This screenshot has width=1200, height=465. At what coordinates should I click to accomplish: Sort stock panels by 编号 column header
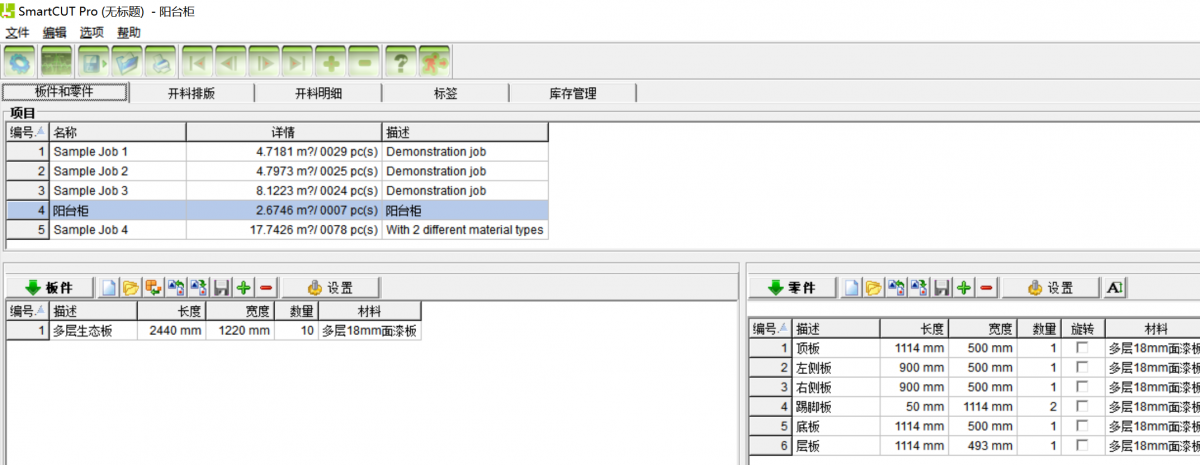coord(27,311)
